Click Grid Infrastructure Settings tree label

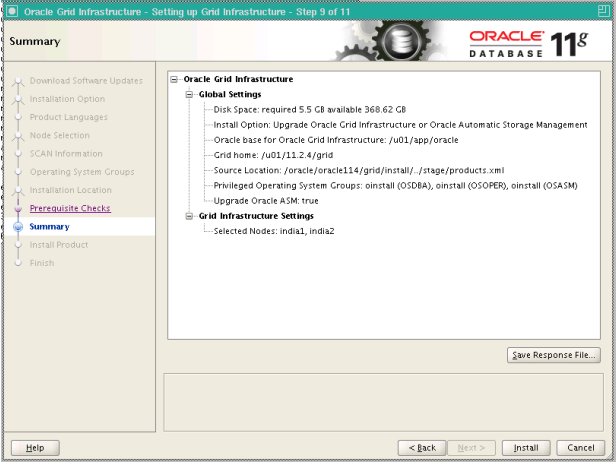(x=256, y=216)
